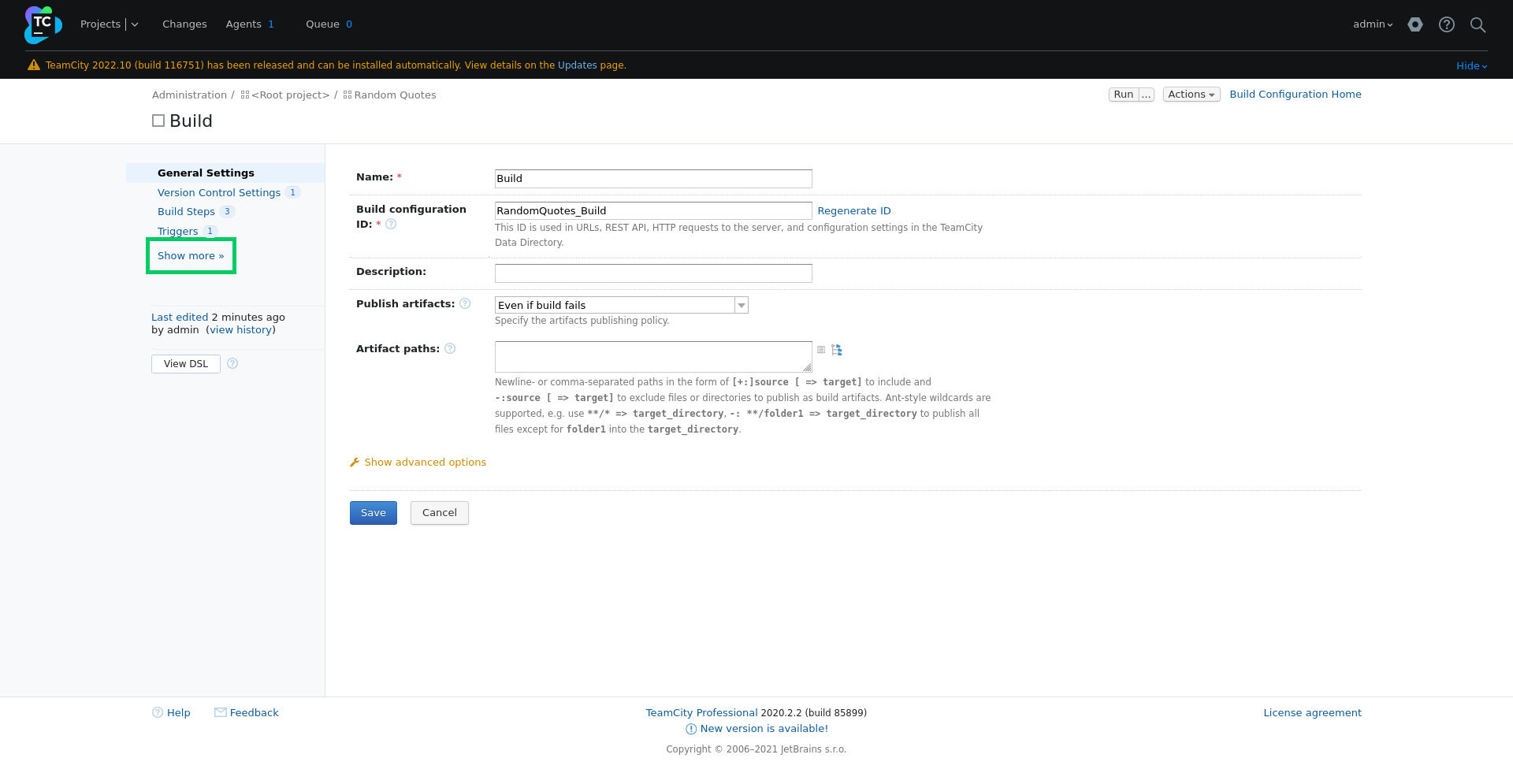Toggle the checkbox beside Build title
The image size is (1513, 784).
click(x=158, y=121)
